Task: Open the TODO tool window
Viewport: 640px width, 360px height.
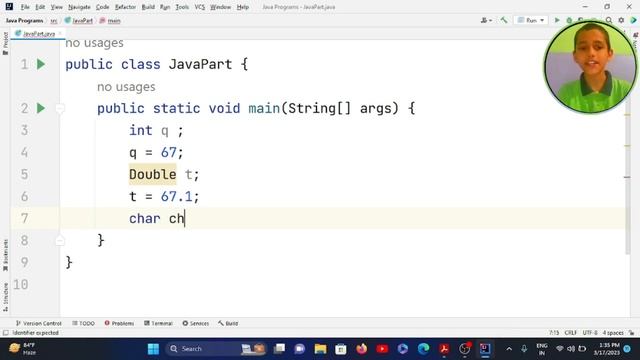Action: (83, 323)
